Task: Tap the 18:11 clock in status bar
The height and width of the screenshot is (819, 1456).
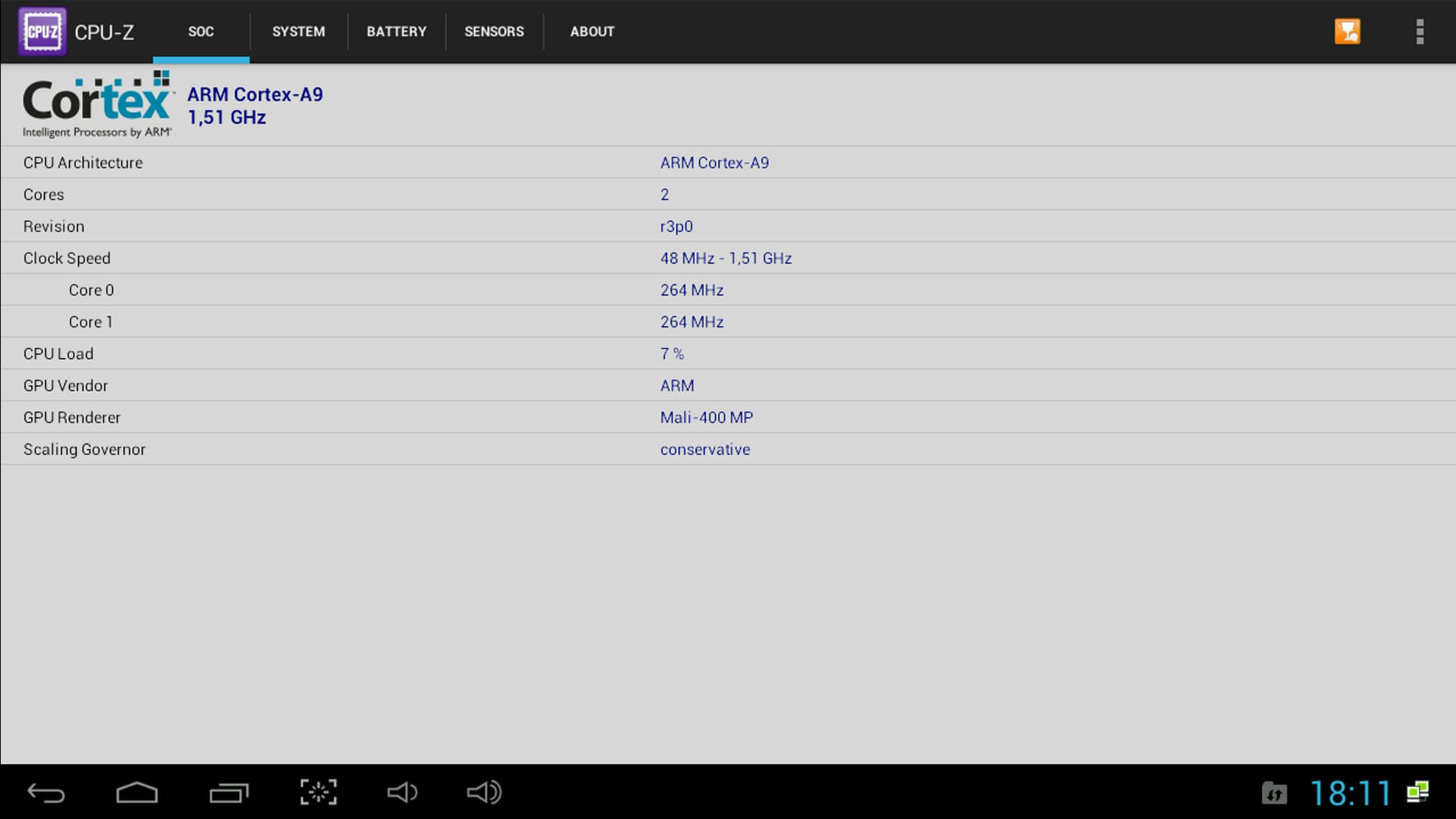Action: (1350, 793)
